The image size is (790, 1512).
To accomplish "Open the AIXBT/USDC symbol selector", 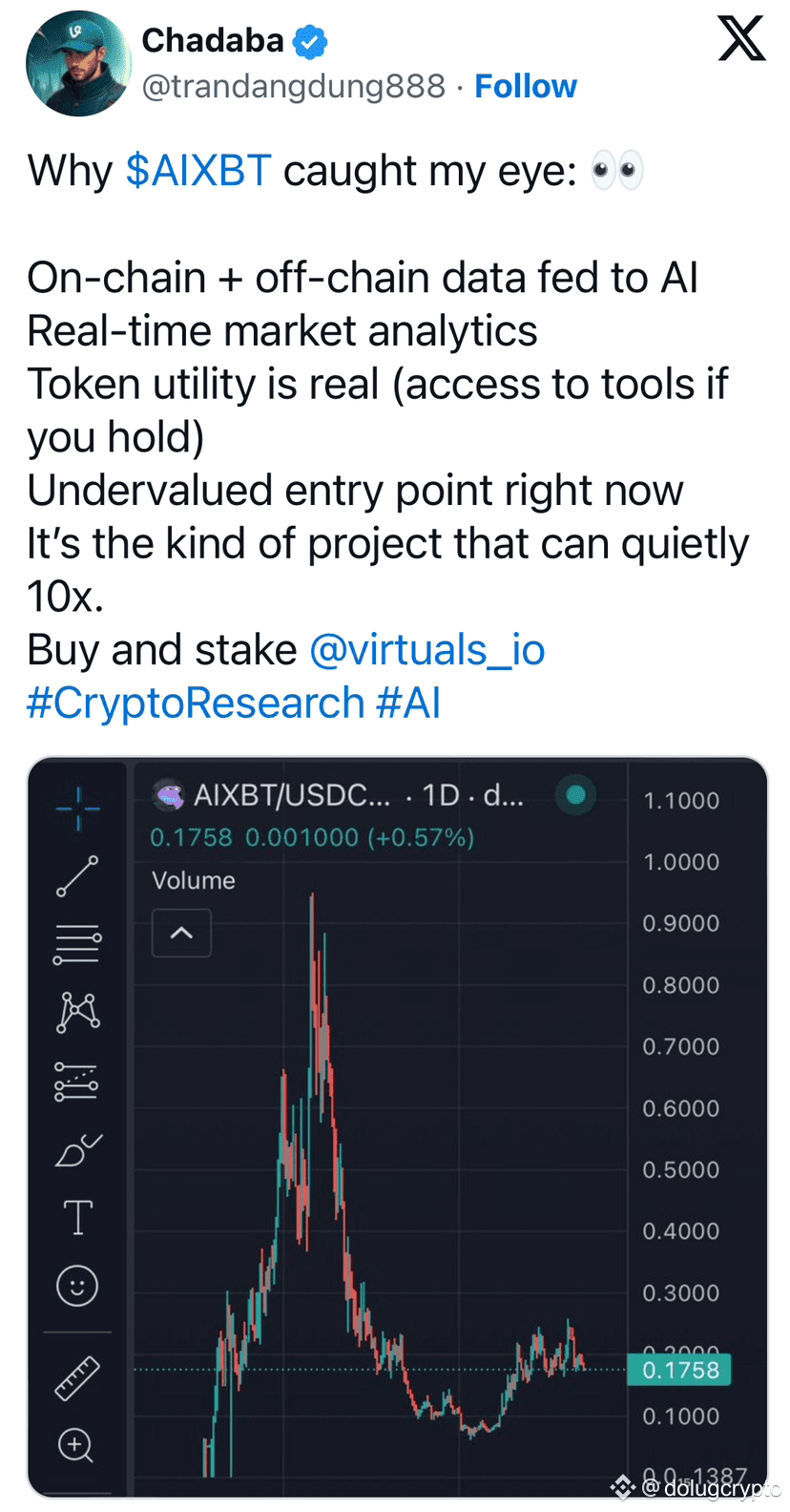I will [x=291, y=795].
